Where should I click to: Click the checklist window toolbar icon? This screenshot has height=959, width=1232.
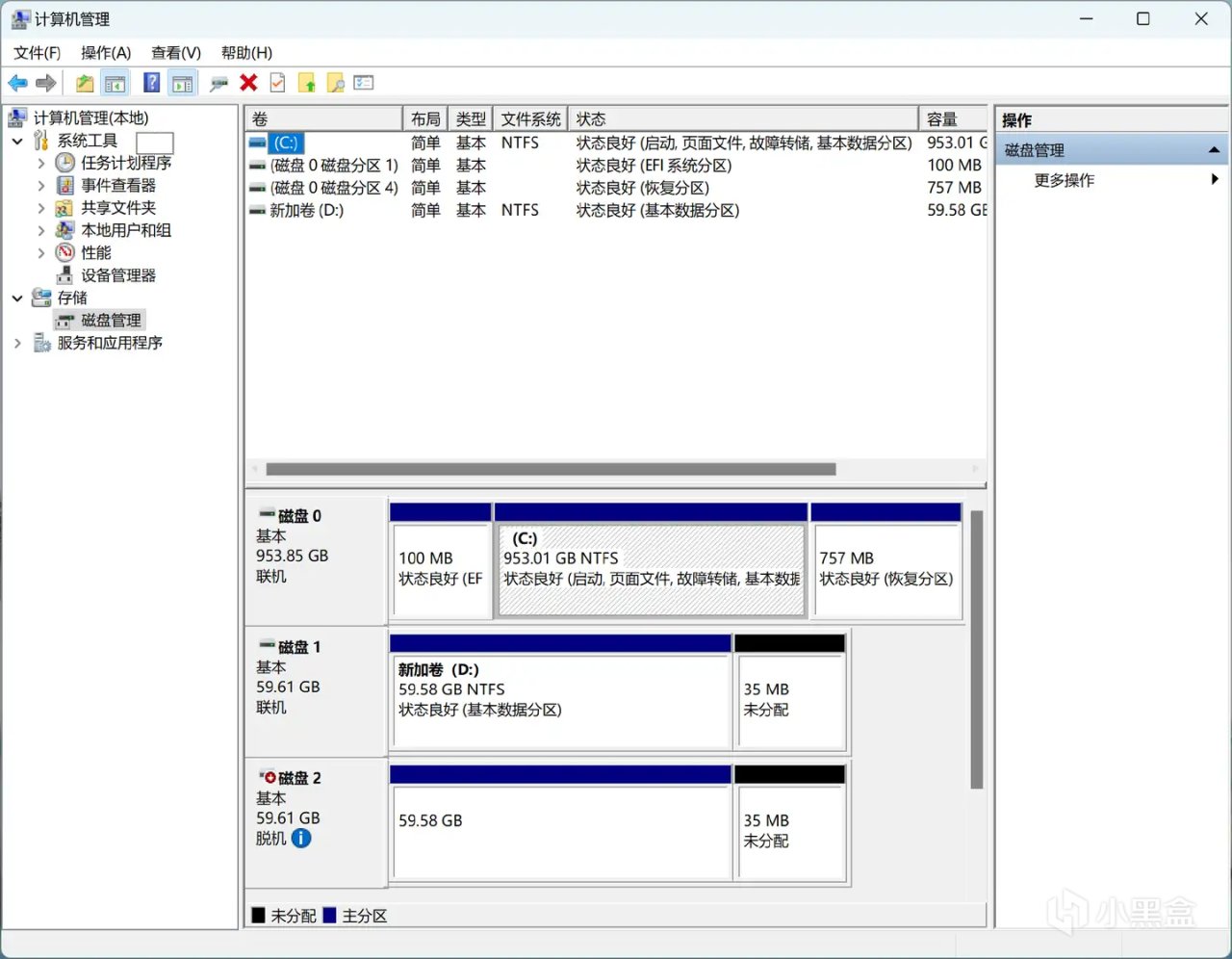click(x=364, y=84)
